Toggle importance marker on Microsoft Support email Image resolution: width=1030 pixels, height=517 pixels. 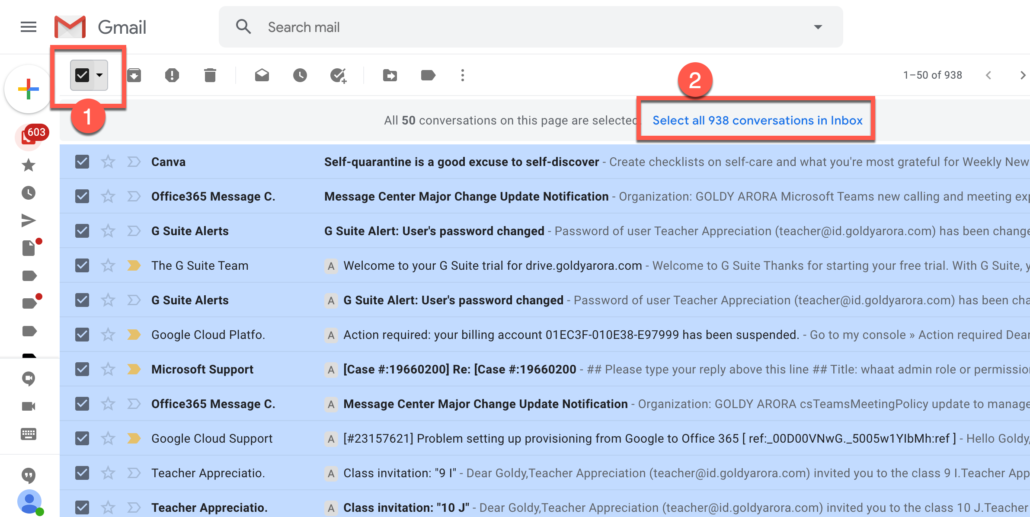click(134, 369)
